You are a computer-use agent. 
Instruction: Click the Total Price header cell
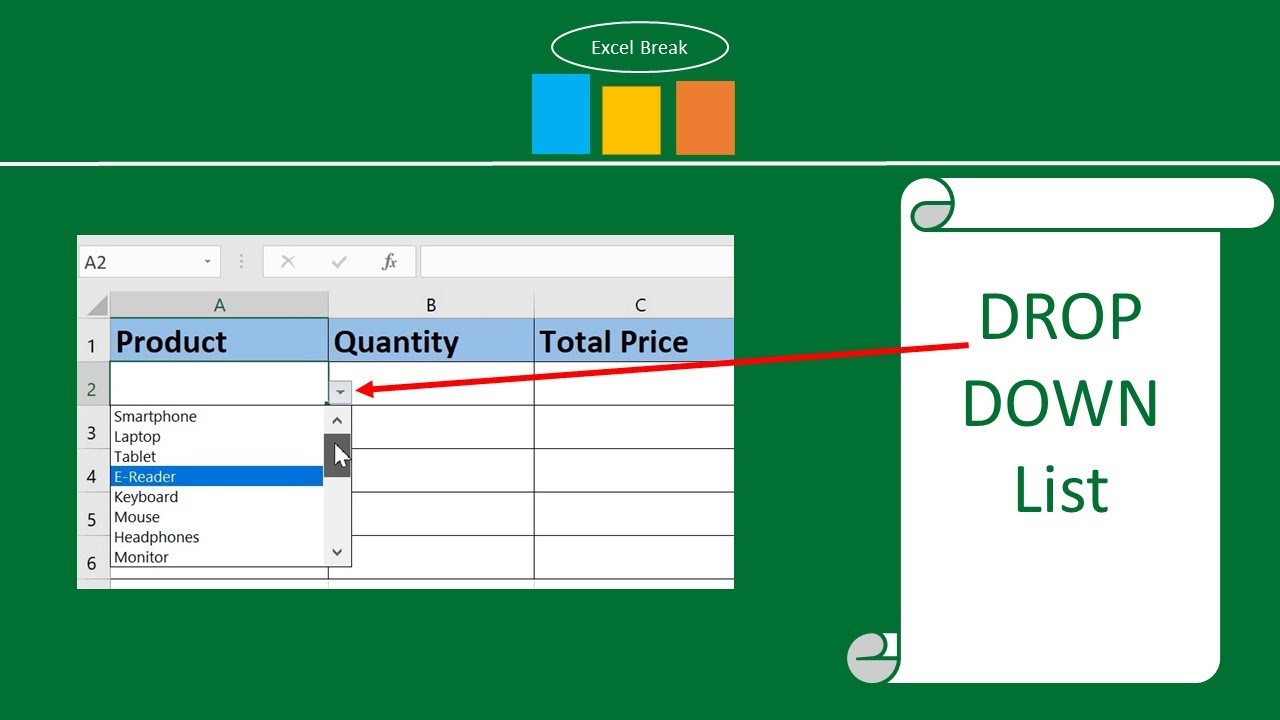pos(634,341)
